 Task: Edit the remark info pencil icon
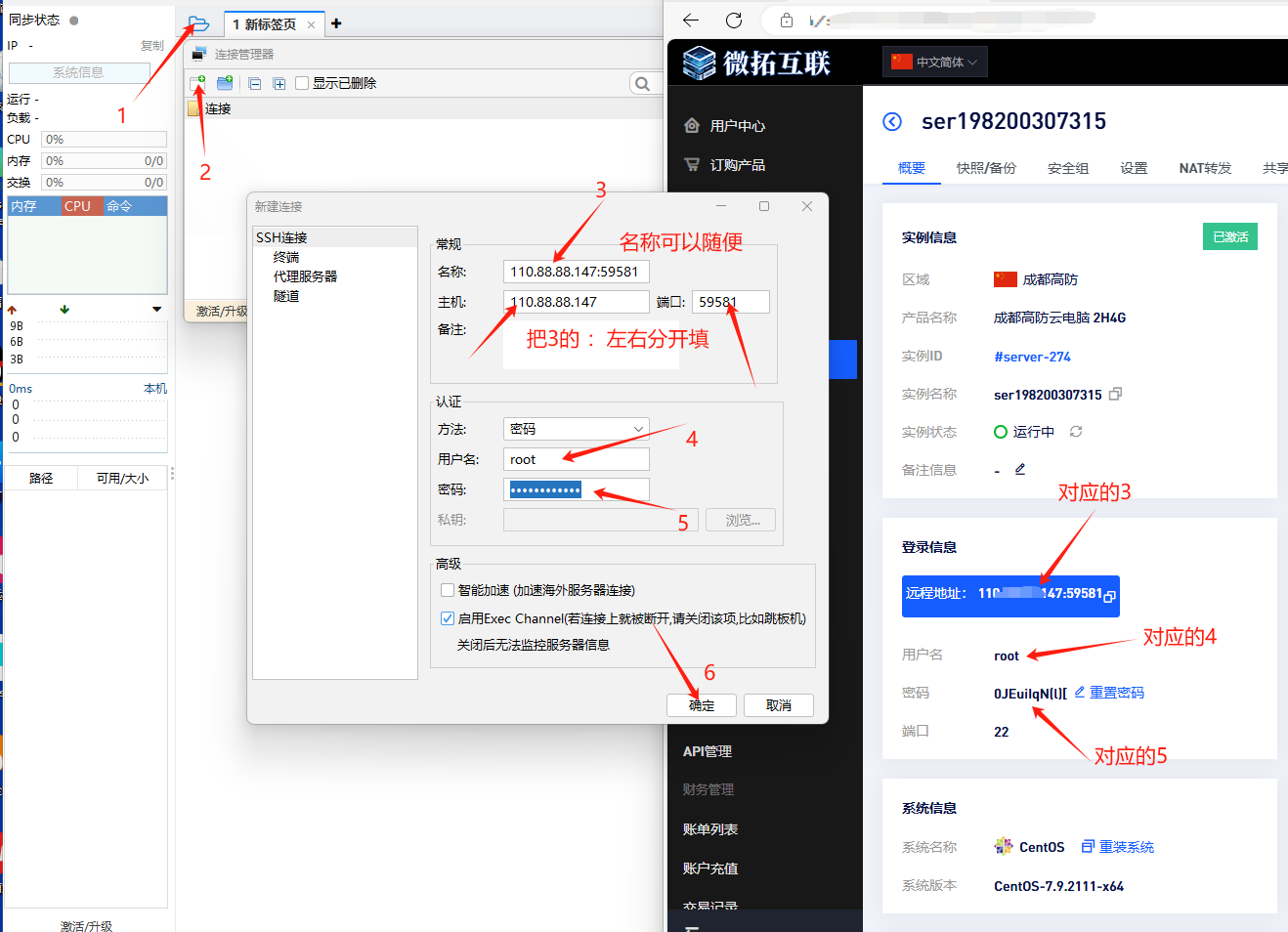point(1020,469)
